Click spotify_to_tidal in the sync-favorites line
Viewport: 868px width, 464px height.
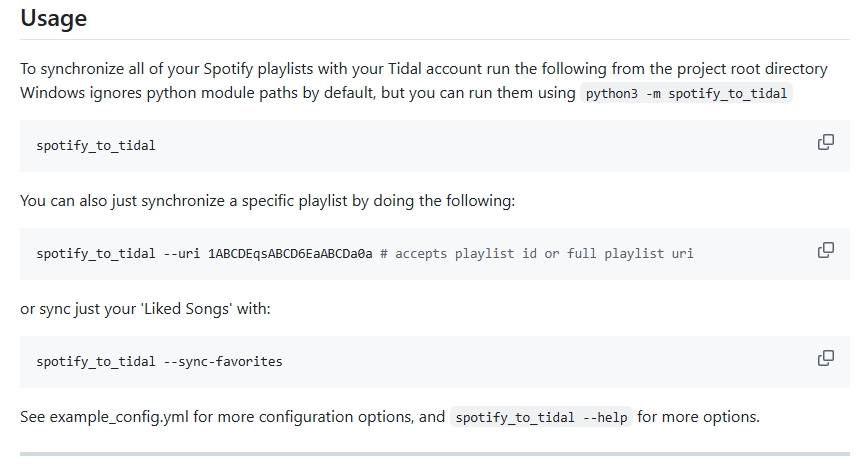96,362
